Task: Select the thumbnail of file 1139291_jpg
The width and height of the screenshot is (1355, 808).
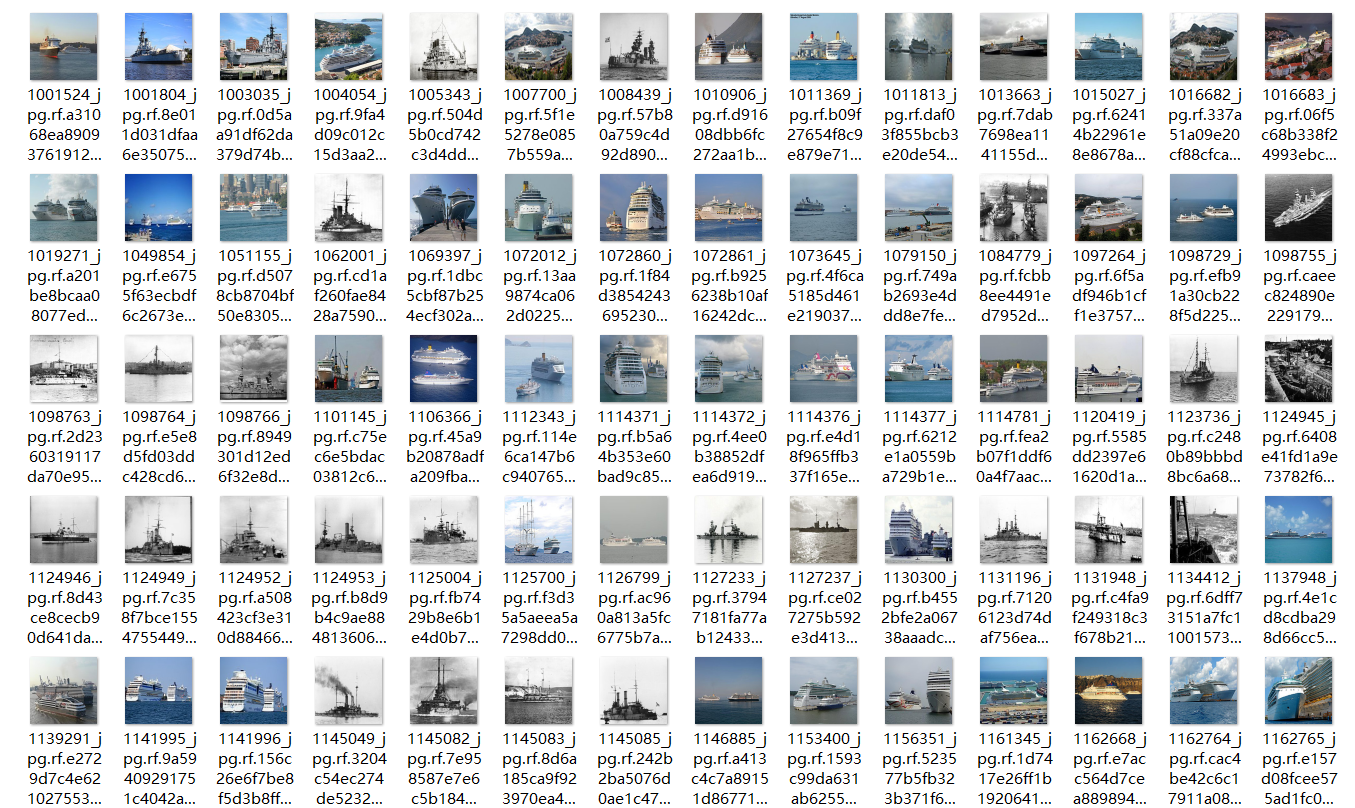Action: (64, 690)
